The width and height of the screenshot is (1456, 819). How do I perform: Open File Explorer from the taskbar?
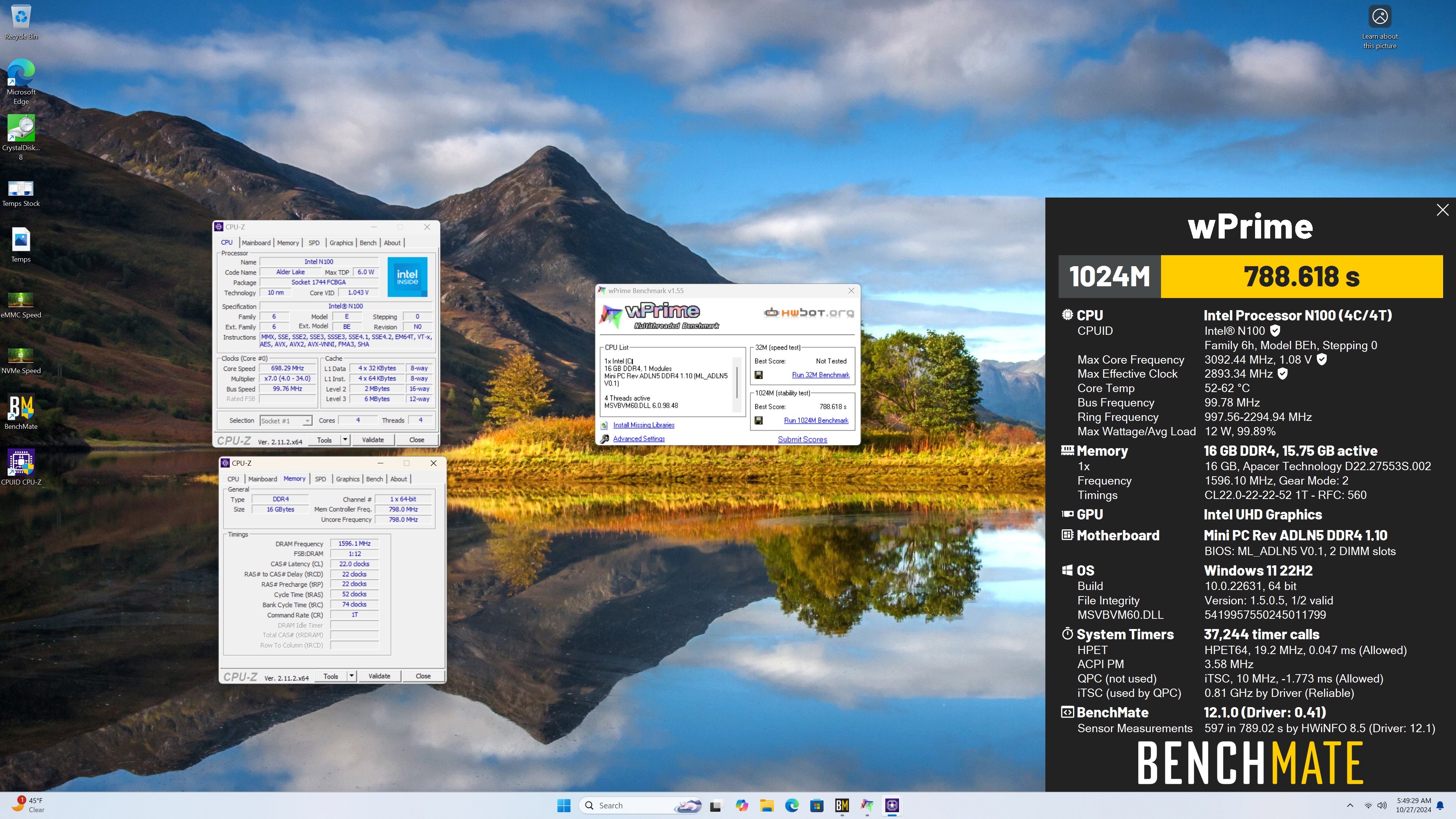pyautogui.click(x=766, y=805)
